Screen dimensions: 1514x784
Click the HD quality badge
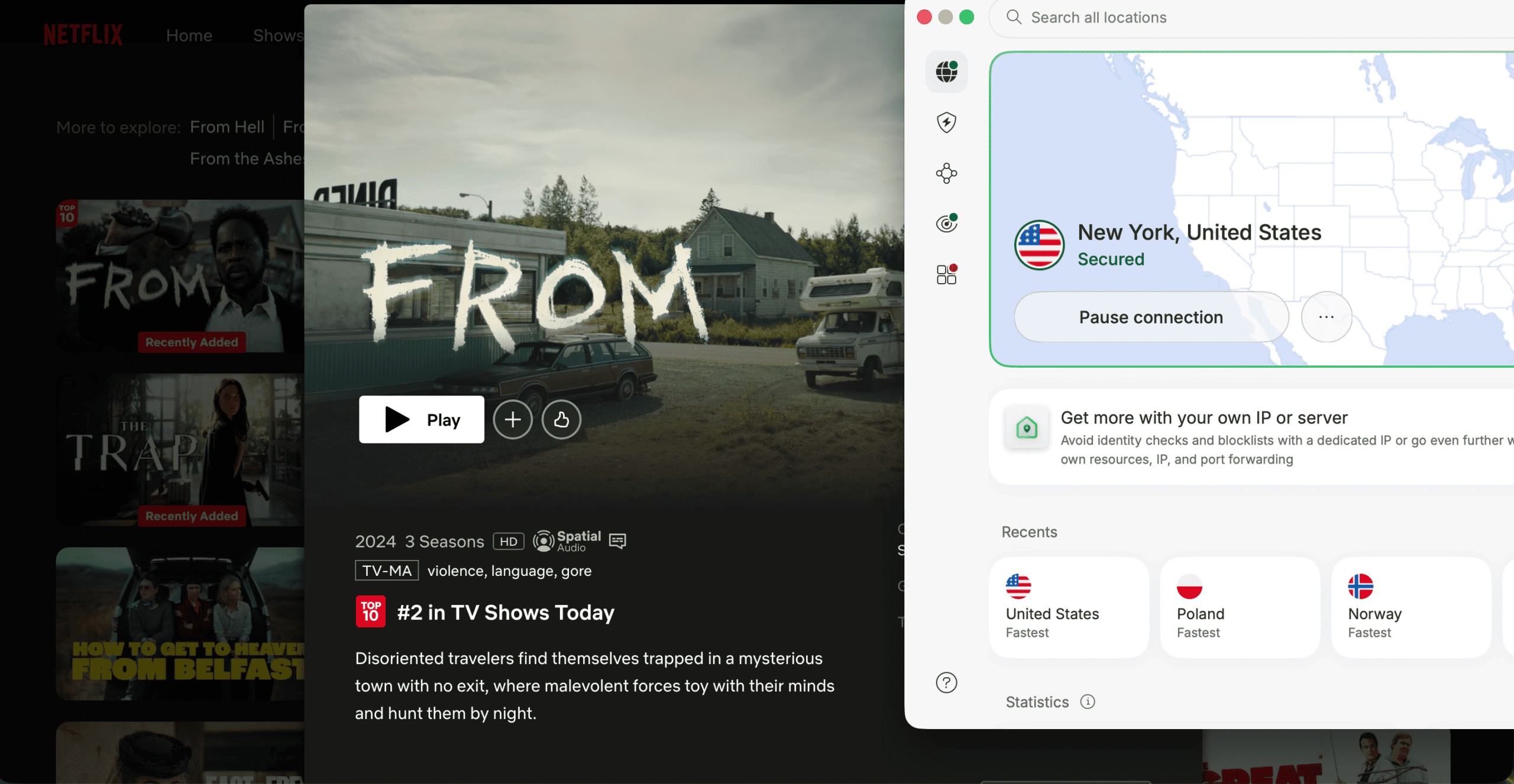(509, 541)
